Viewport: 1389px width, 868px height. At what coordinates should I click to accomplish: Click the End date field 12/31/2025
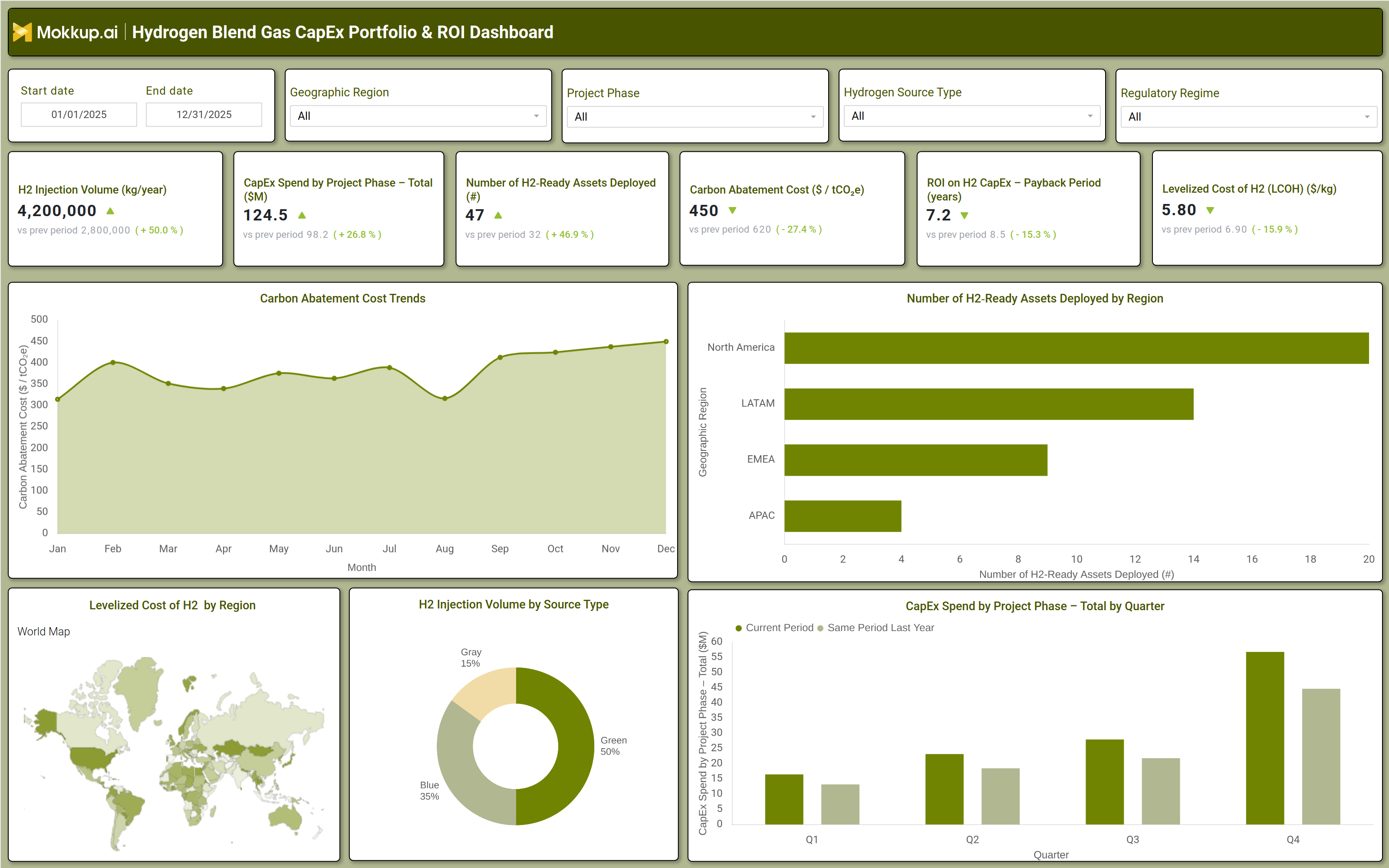pyautogui.click(x=204, y=114)
